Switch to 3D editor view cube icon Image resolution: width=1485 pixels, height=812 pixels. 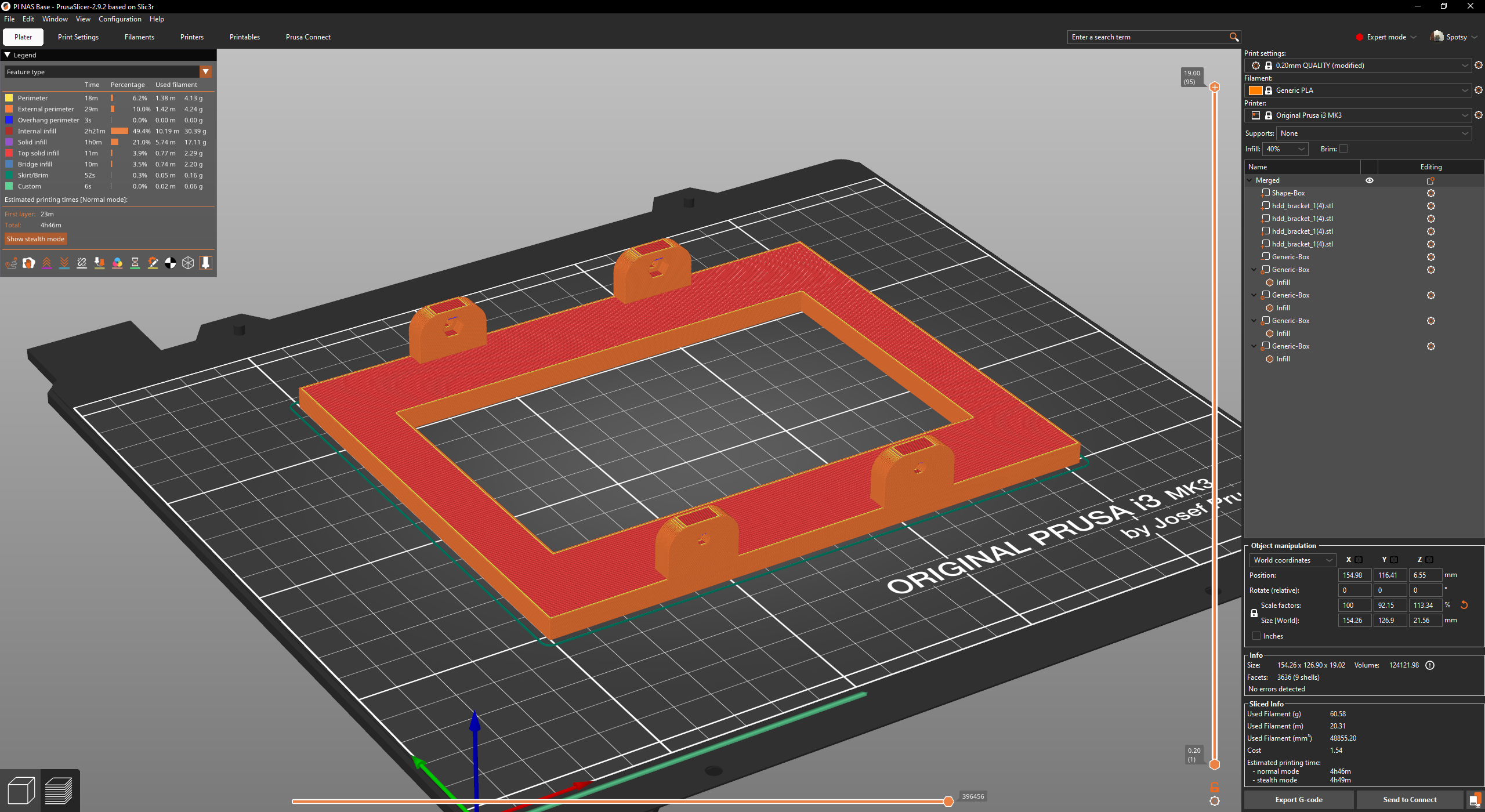click(21, 790)
